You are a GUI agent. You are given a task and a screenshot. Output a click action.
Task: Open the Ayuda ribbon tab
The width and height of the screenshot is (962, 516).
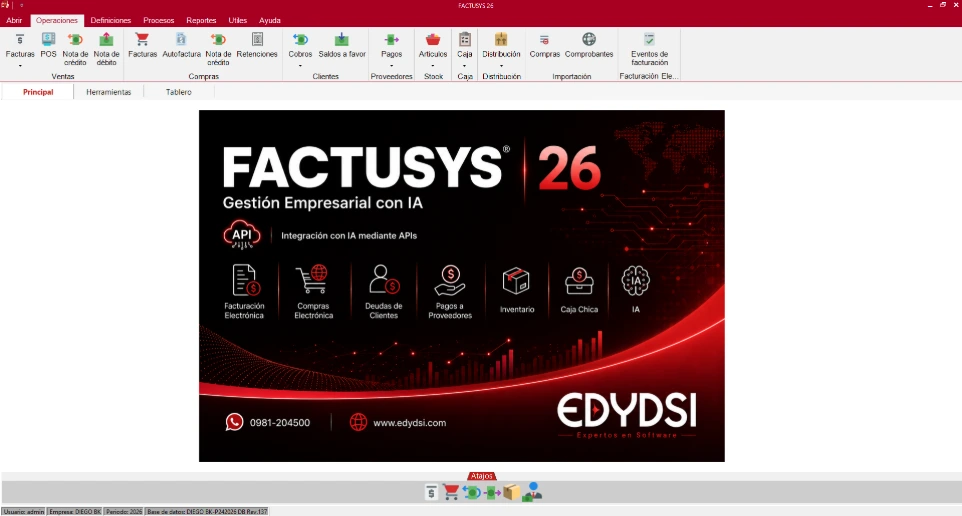[x=269, y=20]
